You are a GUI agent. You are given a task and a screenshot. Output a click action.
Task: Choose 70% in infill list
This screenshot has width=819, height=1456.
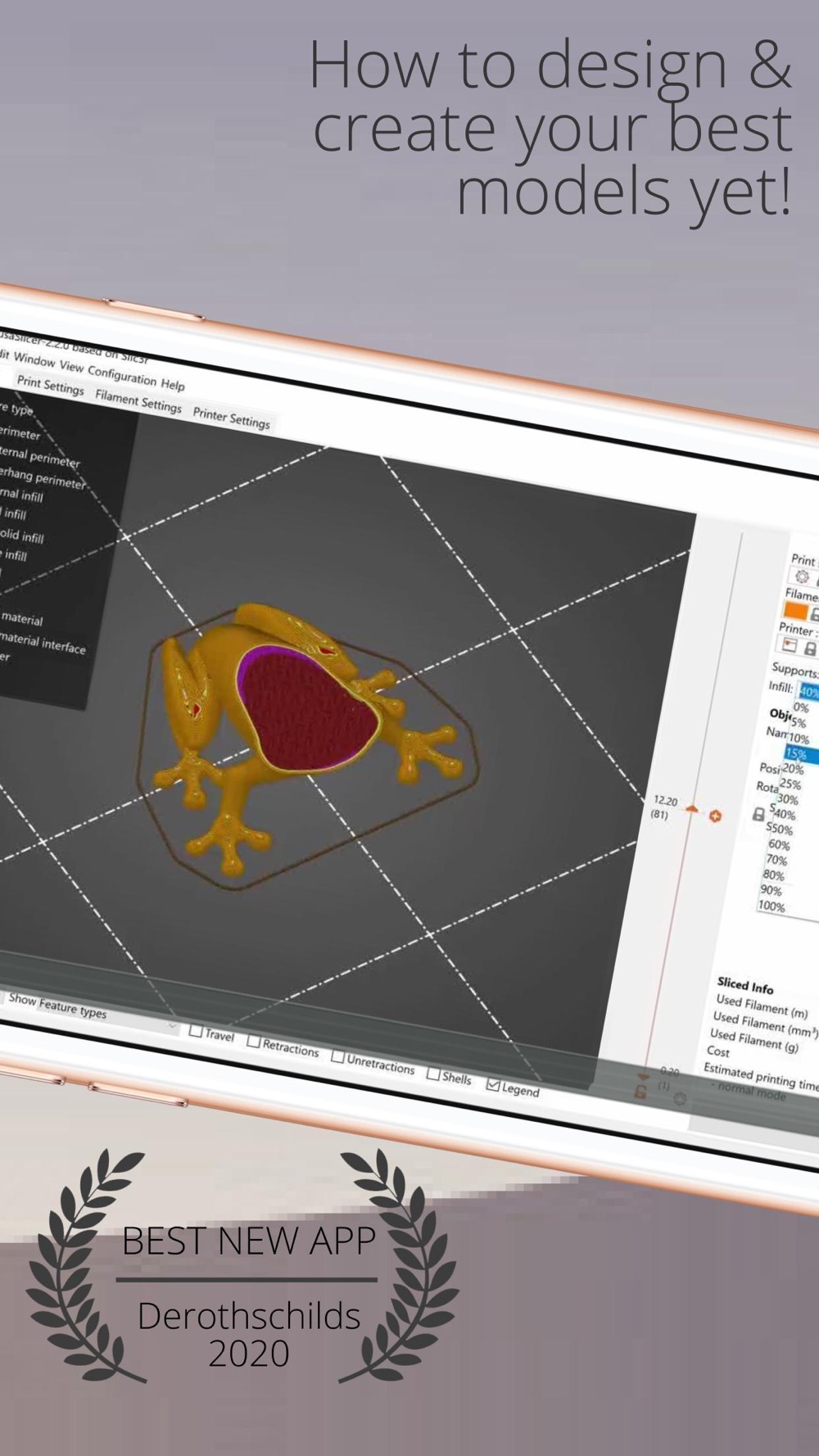pos(776,860)
